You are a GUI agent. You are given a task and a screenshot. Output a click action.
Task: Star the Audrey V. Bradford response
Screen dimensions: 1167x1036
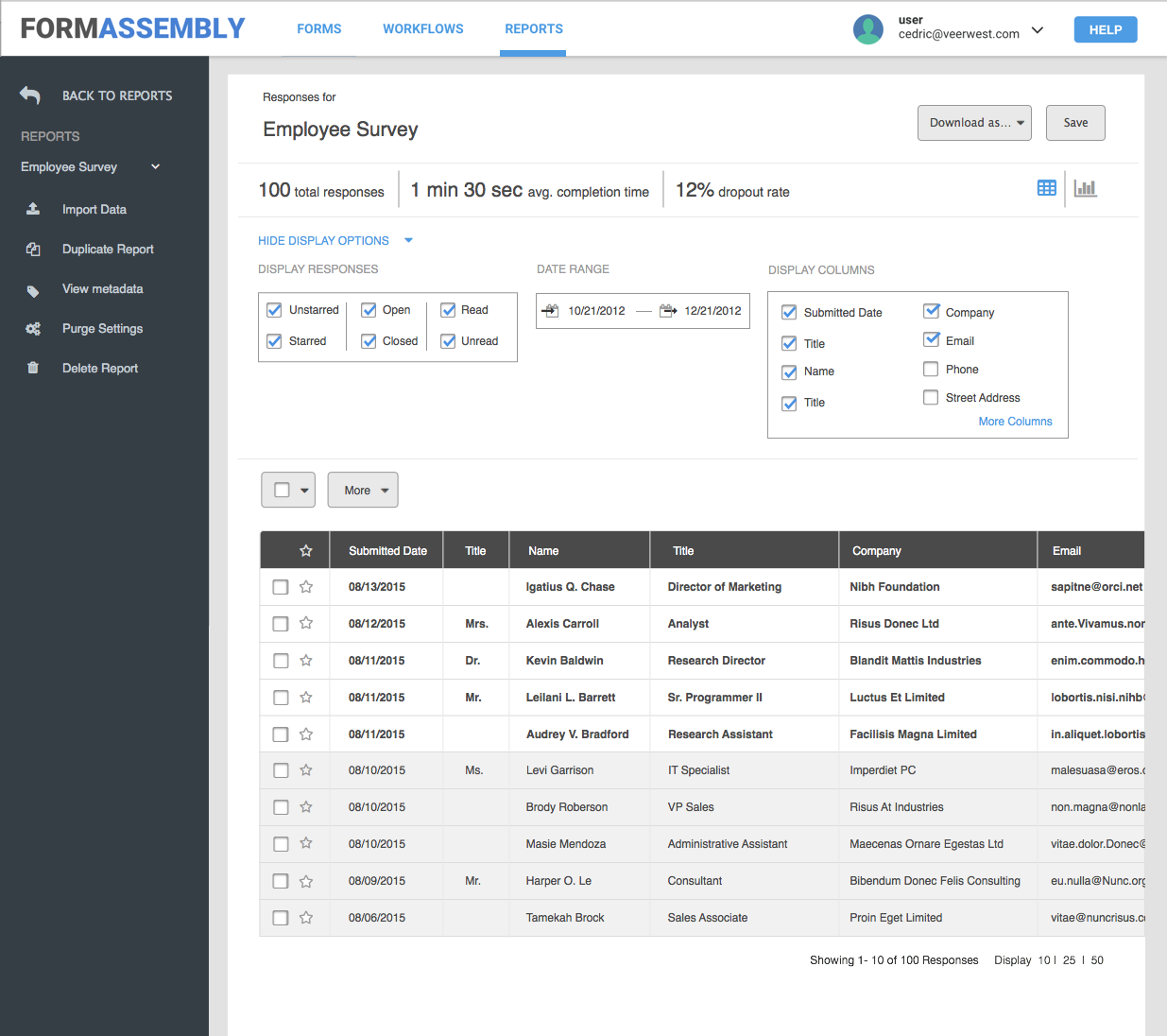(x=306, y=734)
